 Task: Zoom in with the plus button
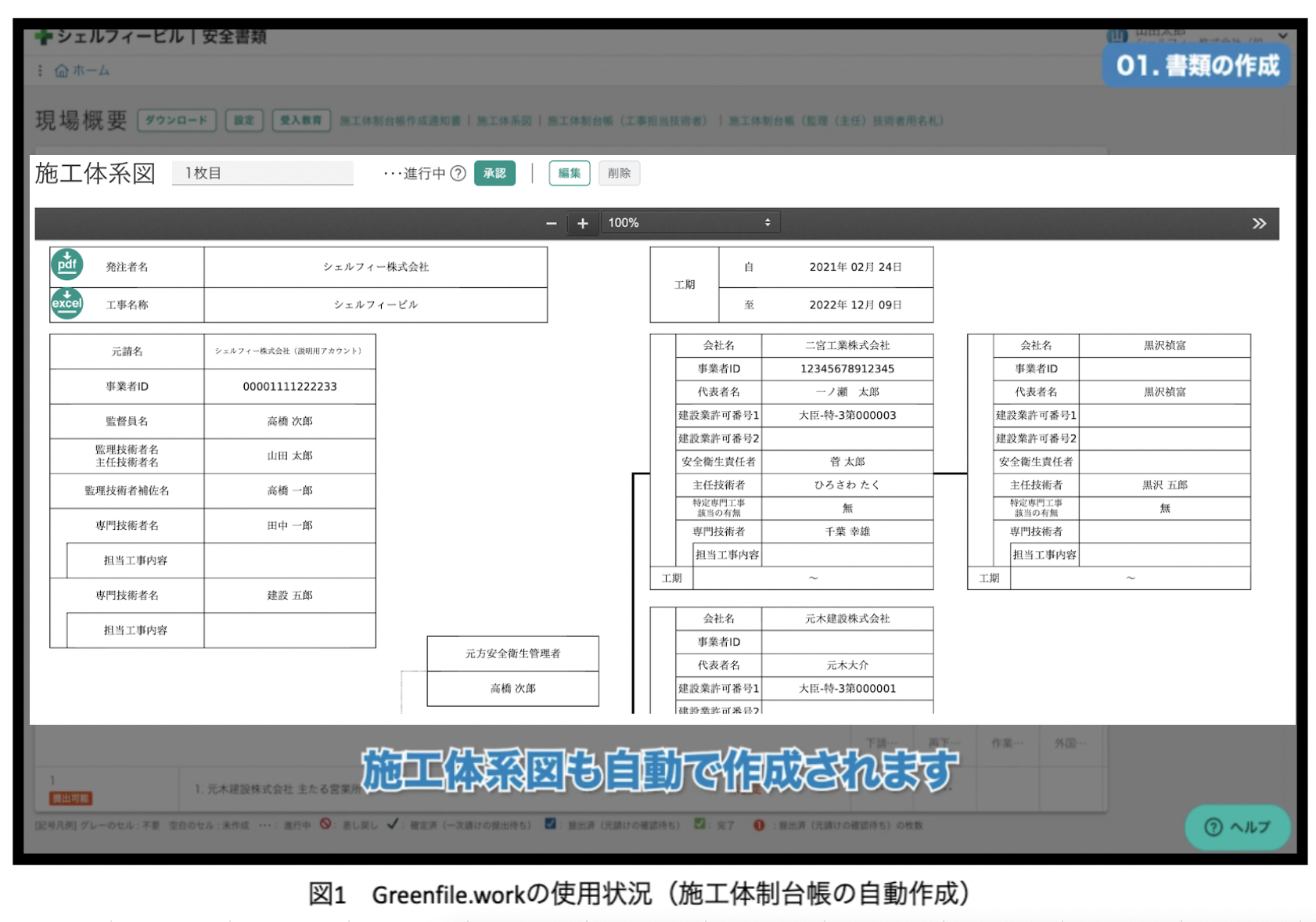583,224
